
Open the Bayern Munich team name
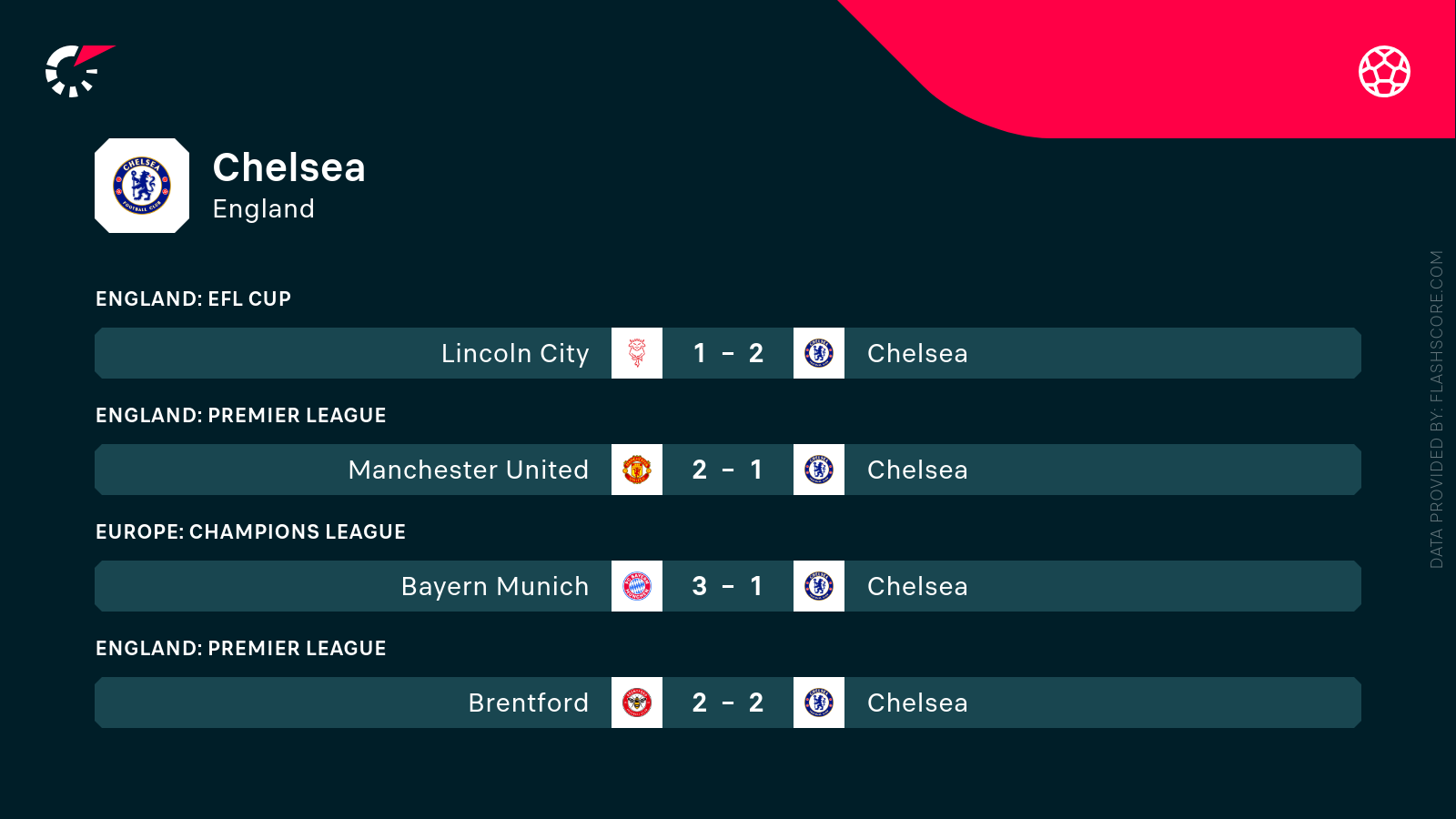coord(495,586)
